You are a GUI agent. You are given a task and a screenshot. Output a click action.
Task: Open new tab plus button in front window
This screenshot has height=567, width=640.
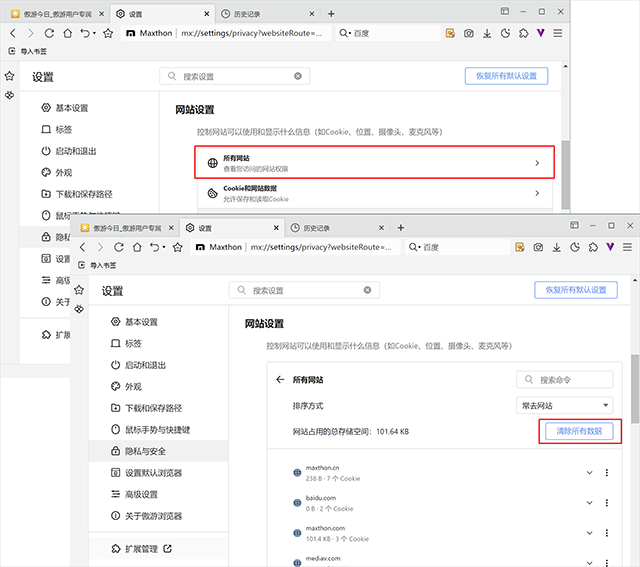coord(401,228)
